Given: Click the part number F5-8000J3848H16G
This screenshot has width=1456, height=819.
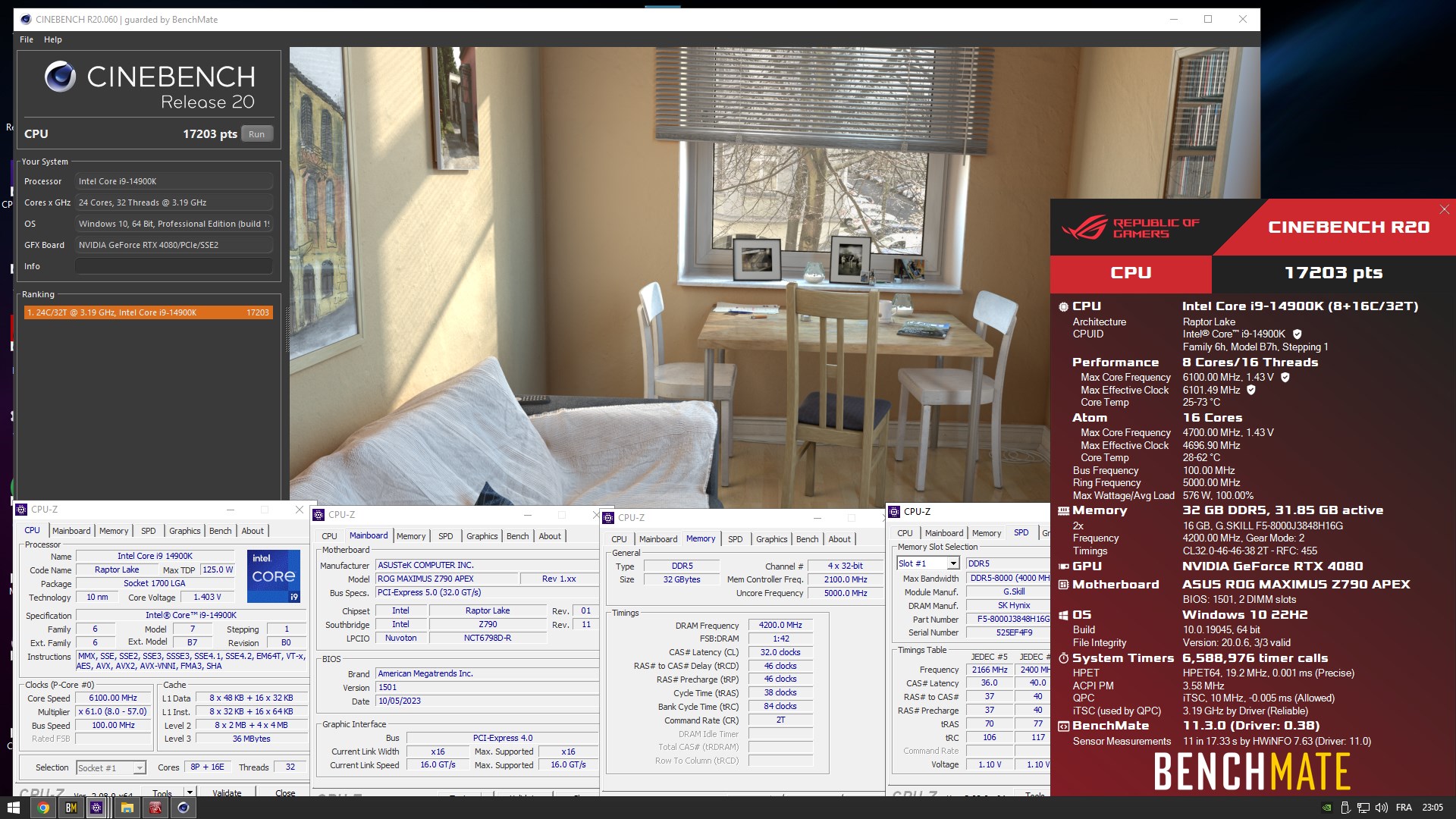Looking at the screenshot, I should point(1009,619).
